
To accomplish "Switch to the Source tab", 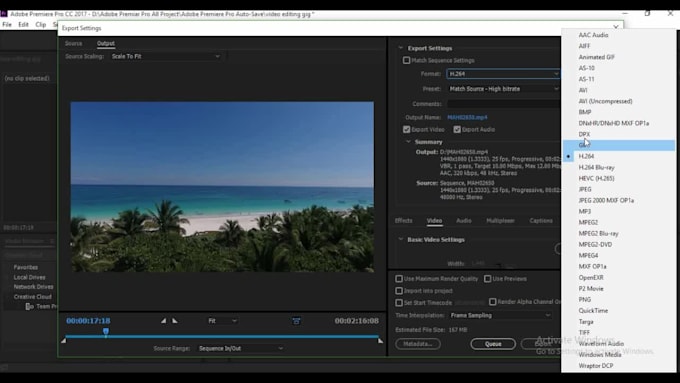I will (73, 43).
